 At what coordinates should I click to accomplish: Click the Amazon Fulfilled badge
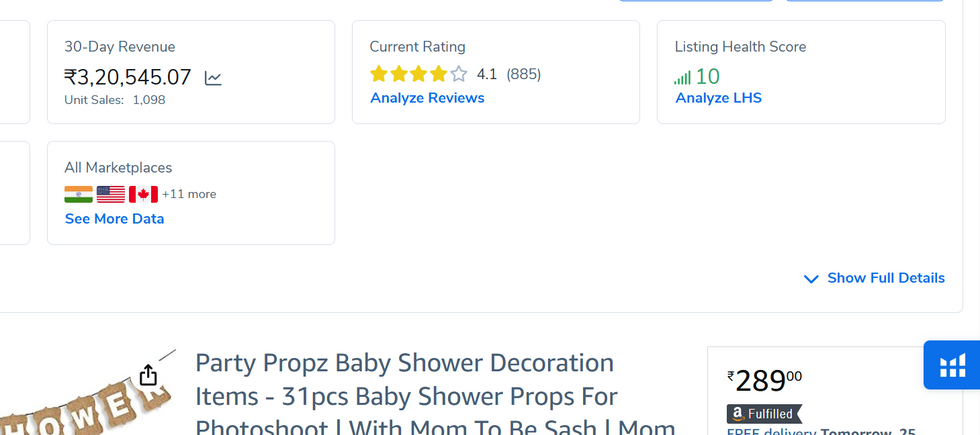[763, 413]
